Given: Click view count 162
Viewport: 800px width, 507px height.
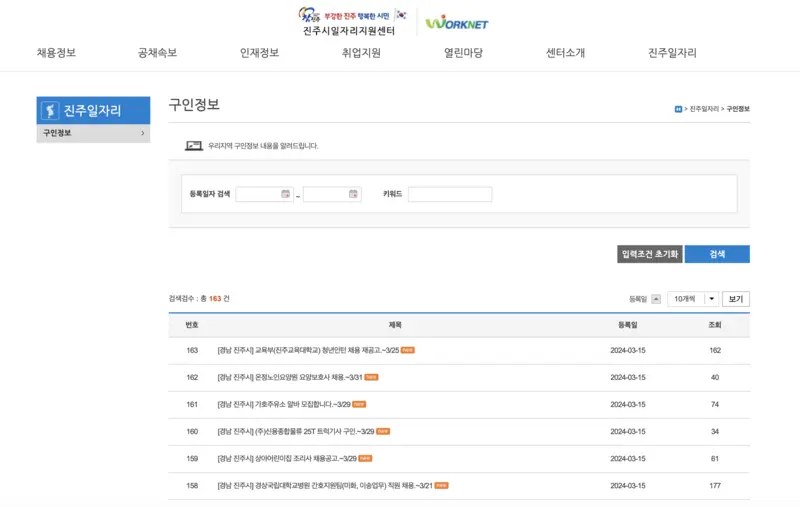Looking at the screenshot, I should 715,350.
